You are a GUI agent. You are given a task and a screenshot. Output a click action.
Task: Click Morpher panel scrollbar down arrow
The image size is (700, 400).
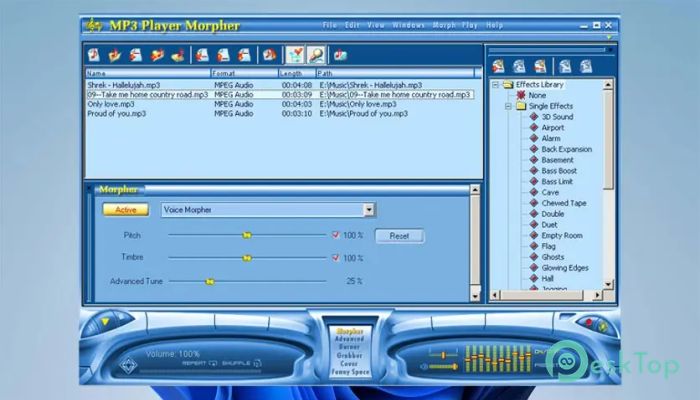[475, 296]
